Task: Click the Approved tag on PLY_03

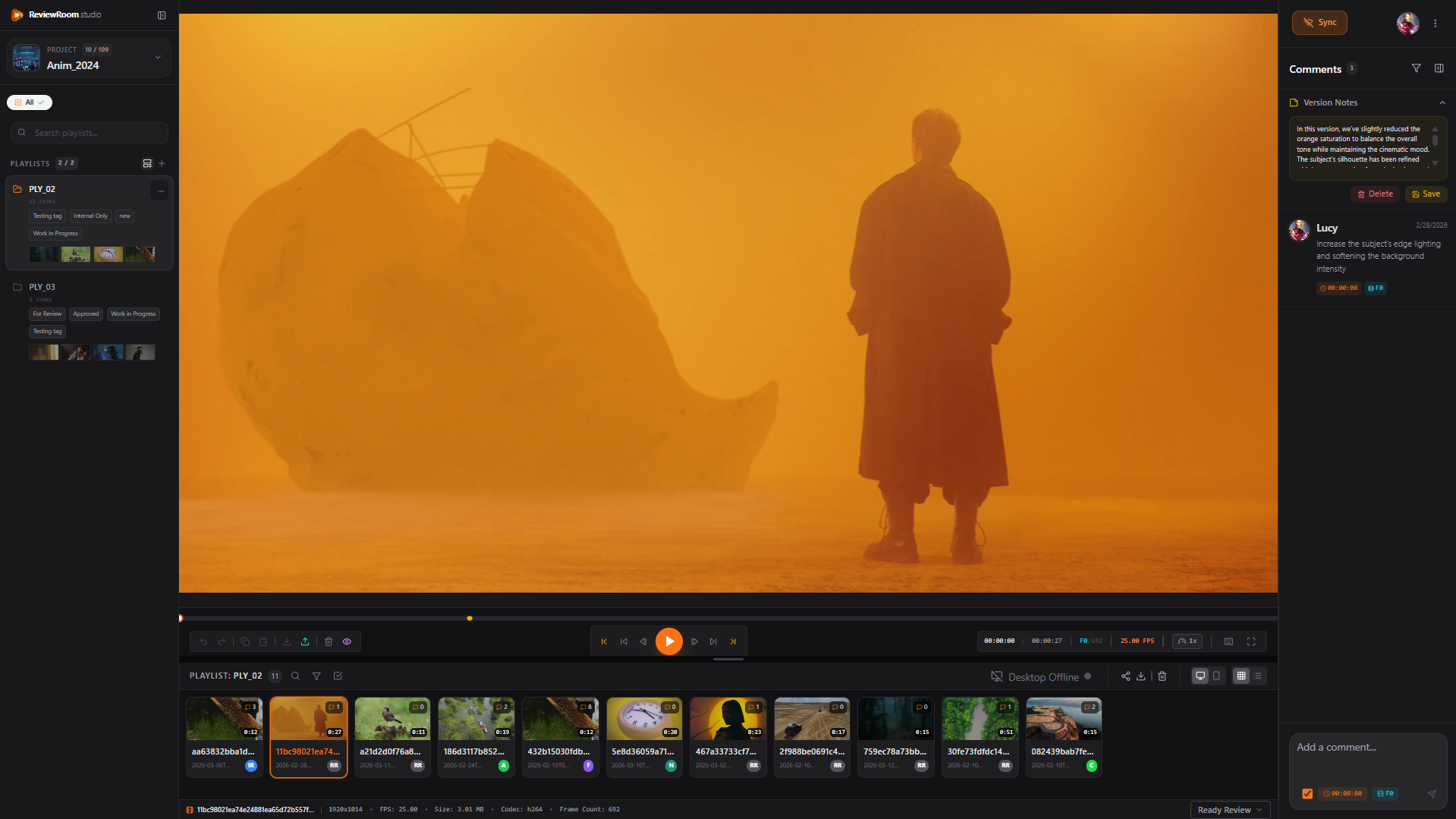Action: [x=86, y=314]
